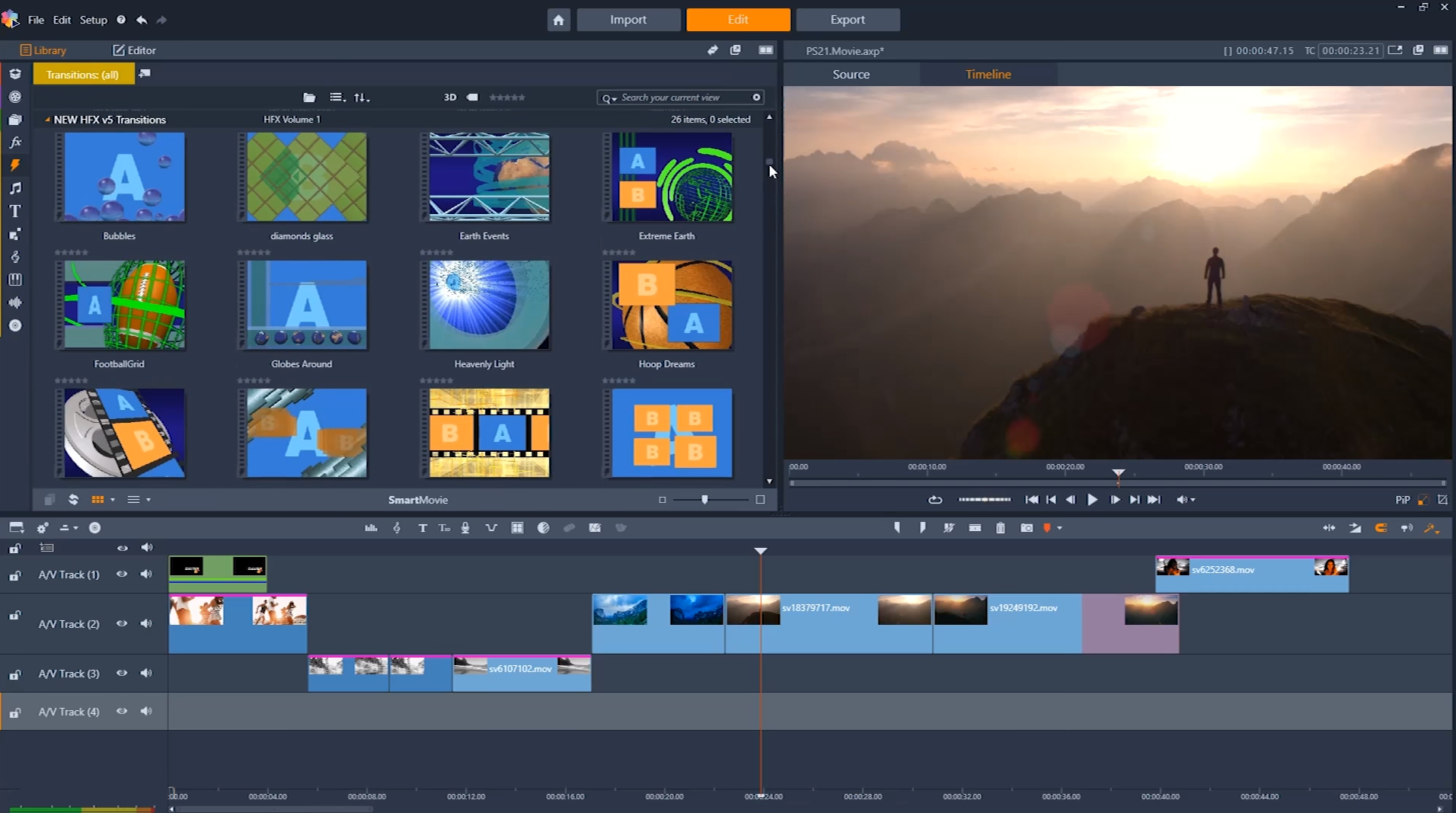Toggle magnetic snapping on timeline
The image size is (1456, 813).
pyautogui.click(x=1381, y=528)
